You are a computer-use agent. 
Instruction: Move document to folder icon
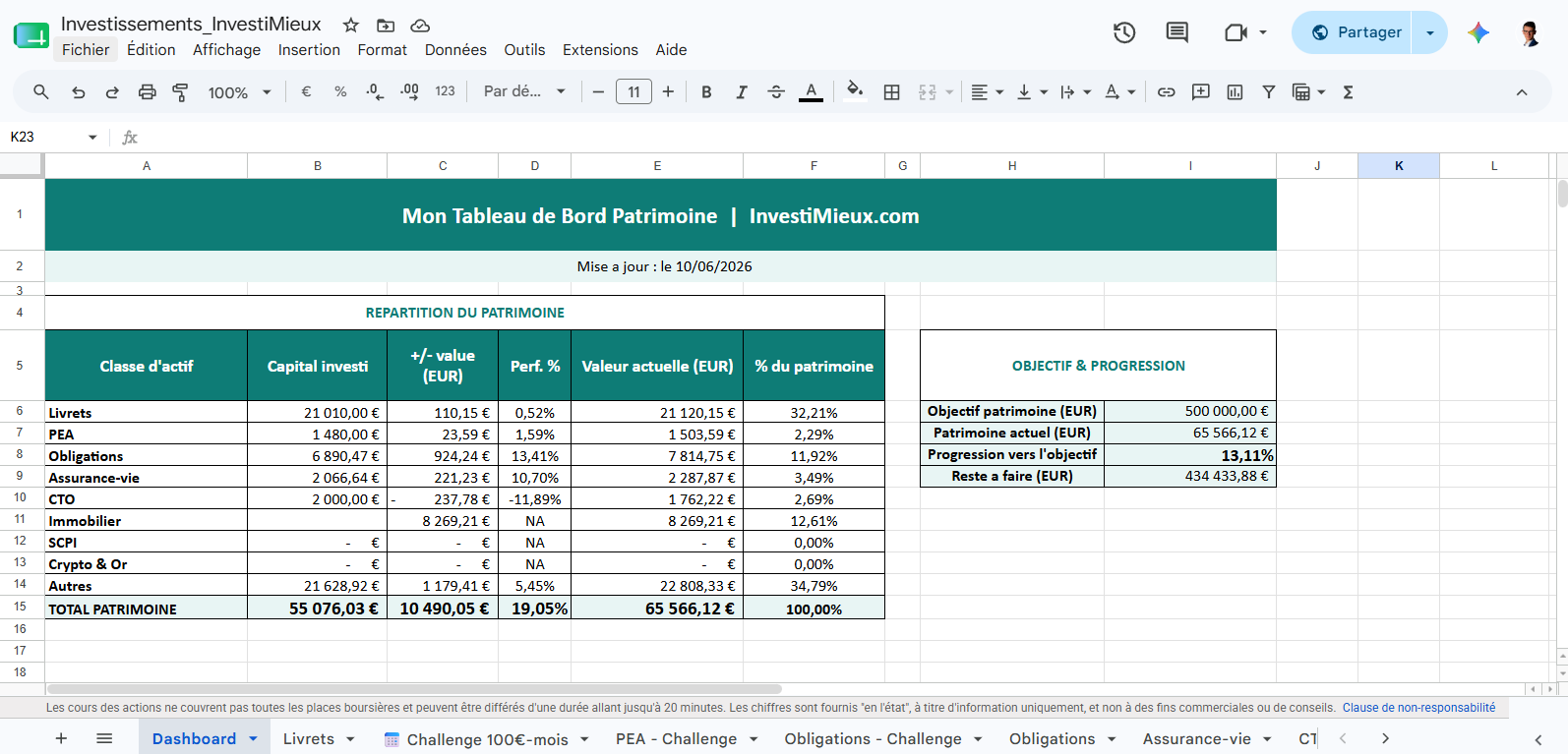(x=386, y=25)
